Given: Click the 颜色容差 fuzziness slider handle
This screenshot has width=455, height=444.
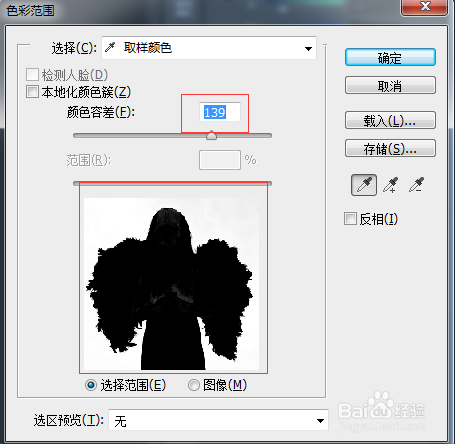Looking at the screenshot, I should pos(211,135).
